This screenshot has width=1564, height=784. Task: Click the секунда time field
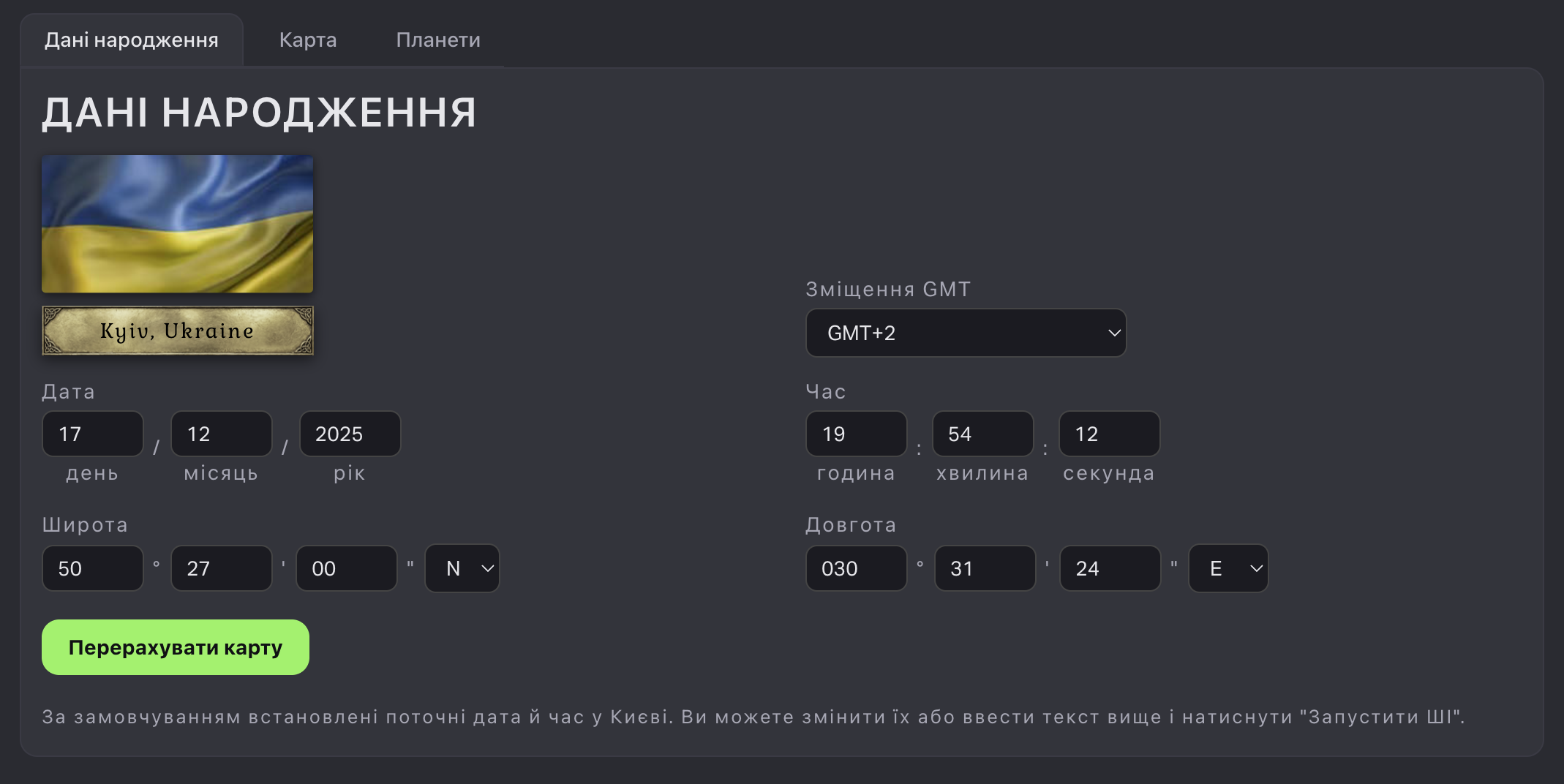click(x=1110, y=434)
